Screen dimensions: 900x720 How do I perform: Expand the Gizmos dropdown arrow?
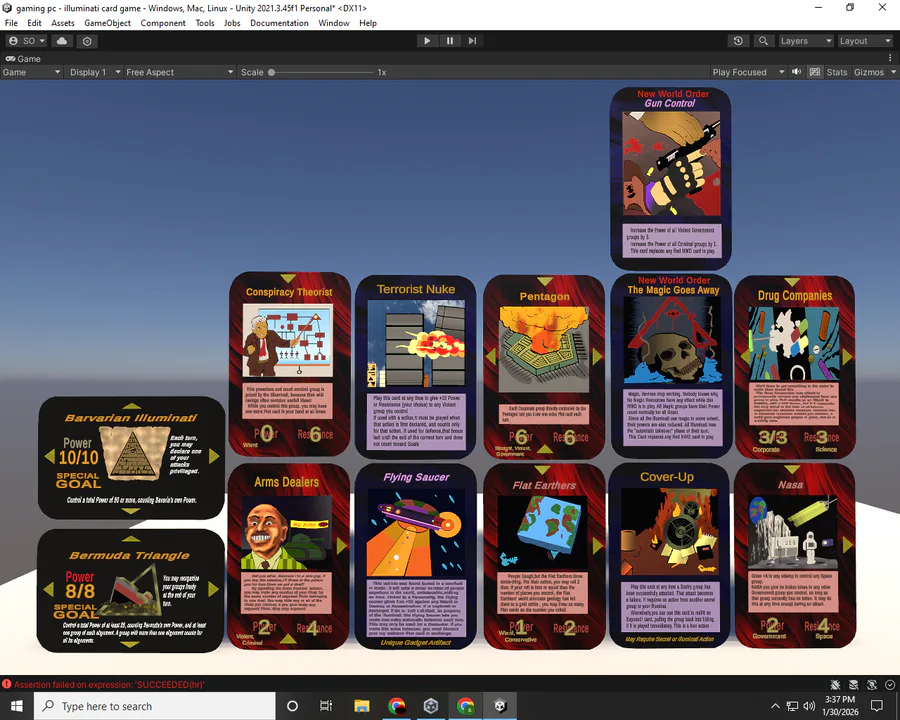tap(893, 72)
